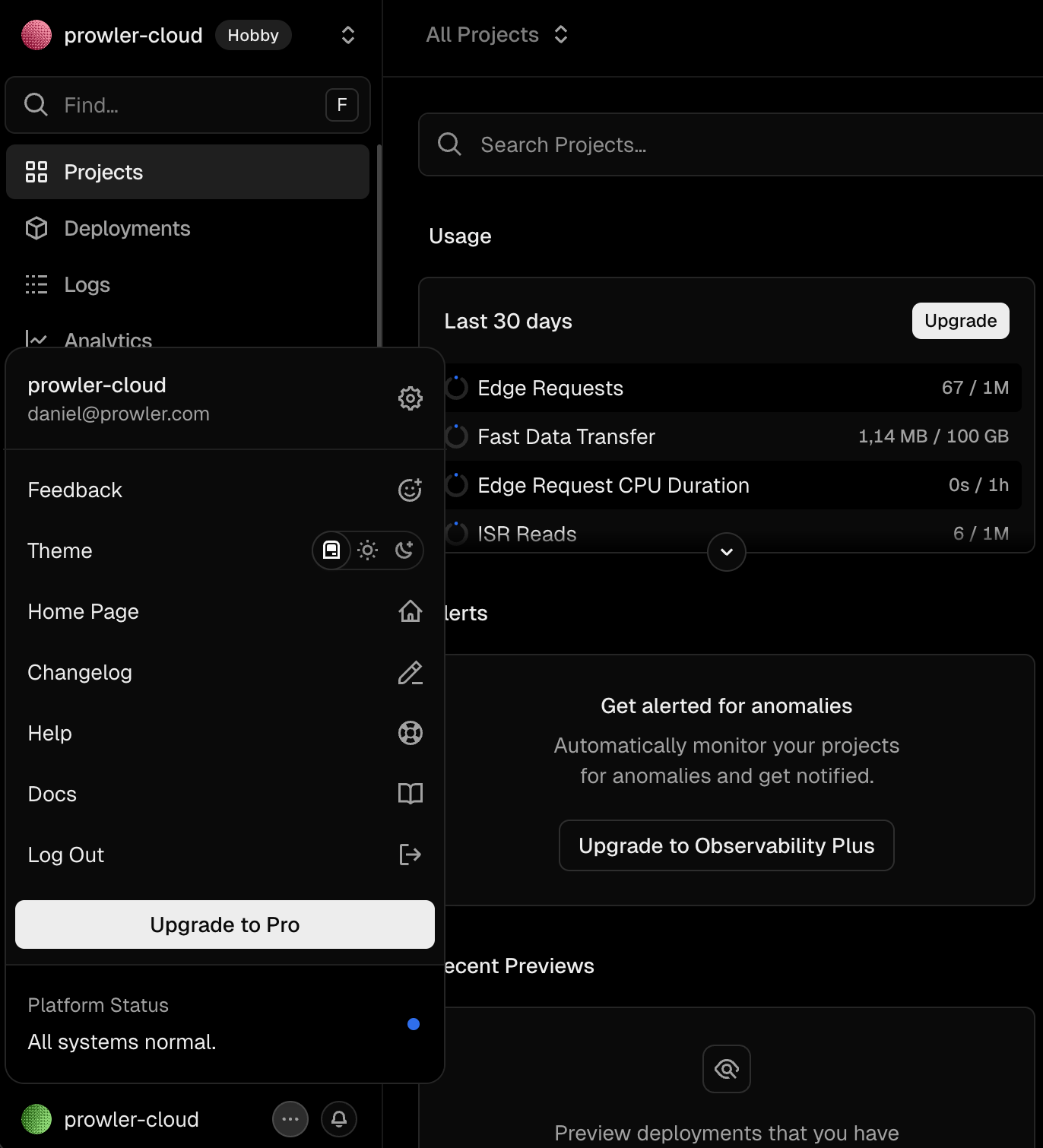The image size is (1043, 1148).
Task: Select Help in the account menu
Action: [x=225, y=733]
